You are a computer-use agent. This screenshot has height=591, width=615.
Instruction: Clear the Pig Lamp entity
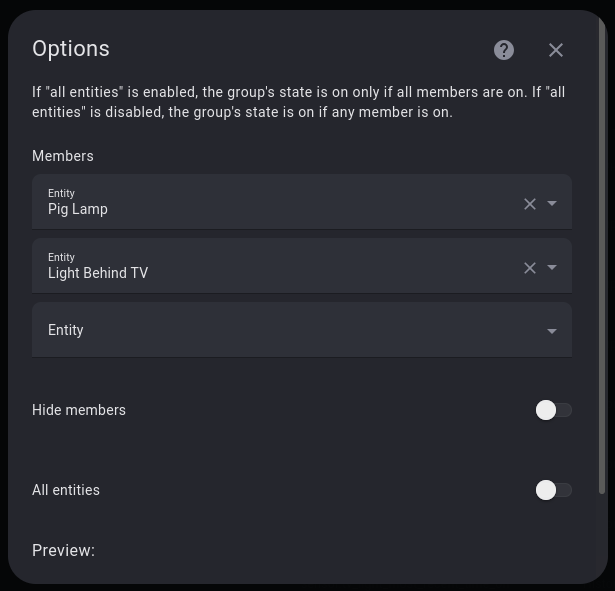click(530, 204)
